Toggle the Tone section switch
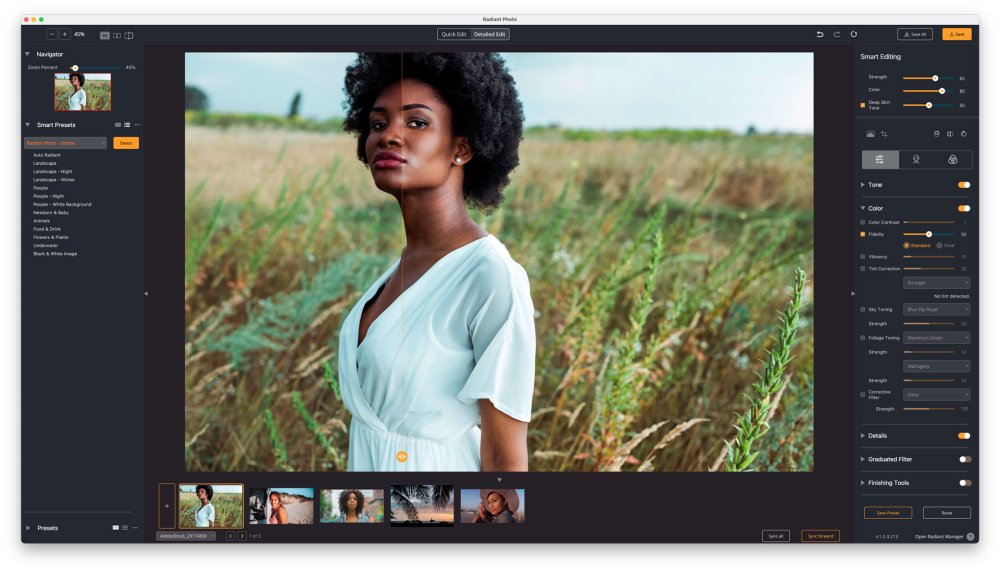This screenshot has width=1000, height=571. coord(964,185)
